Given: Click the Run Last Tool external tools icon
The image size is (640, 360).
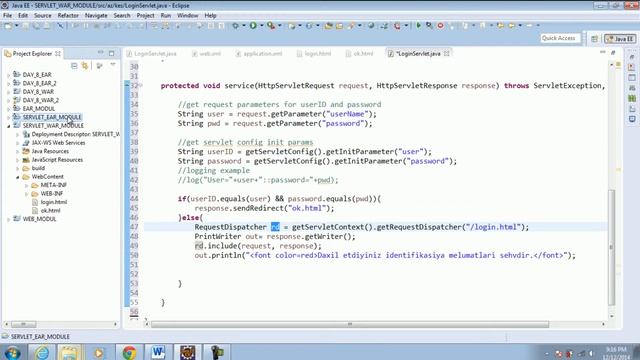Looking at the screenshot, I should [x=271, y=26].
